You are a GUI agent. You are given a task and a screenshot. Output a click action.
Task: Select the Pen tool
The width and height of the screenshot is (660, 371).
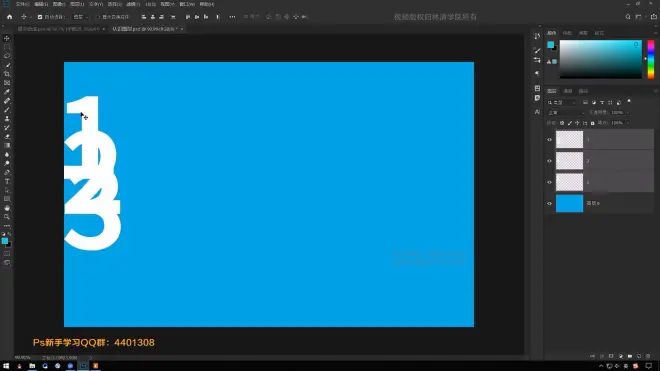[7, 173]
